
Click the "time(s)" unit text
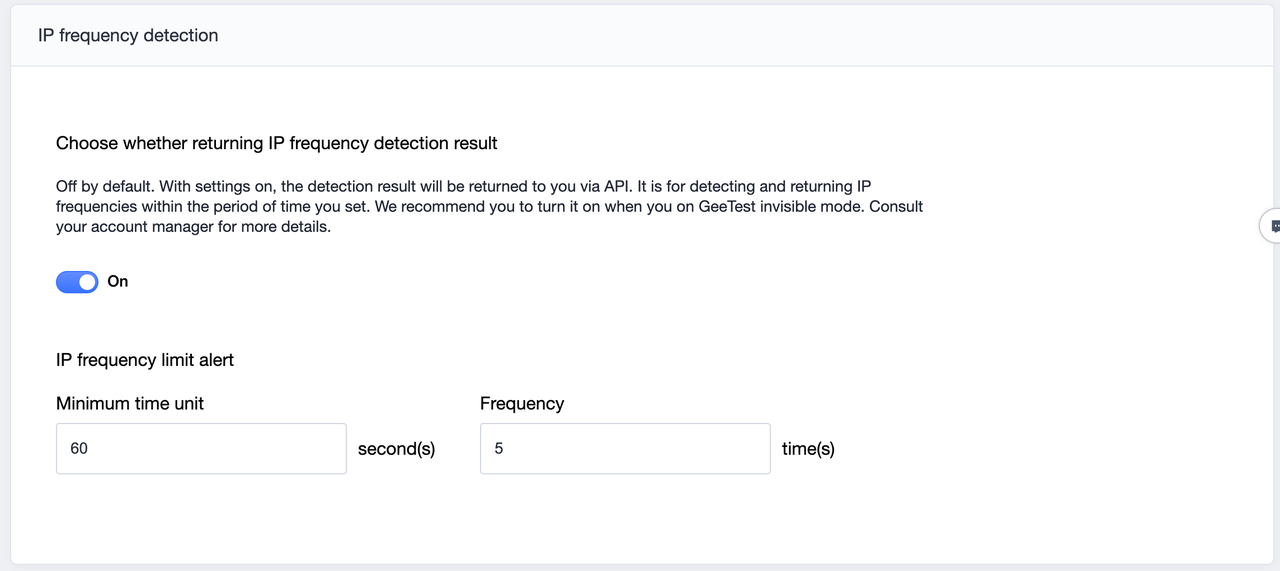click(x=808, y=449)
